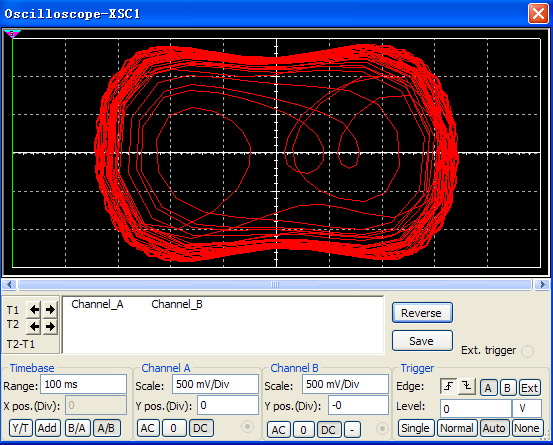Open Channel A Scale field
Image resolution: width=553 pixels, height=445 pixels.
[215, 384]
